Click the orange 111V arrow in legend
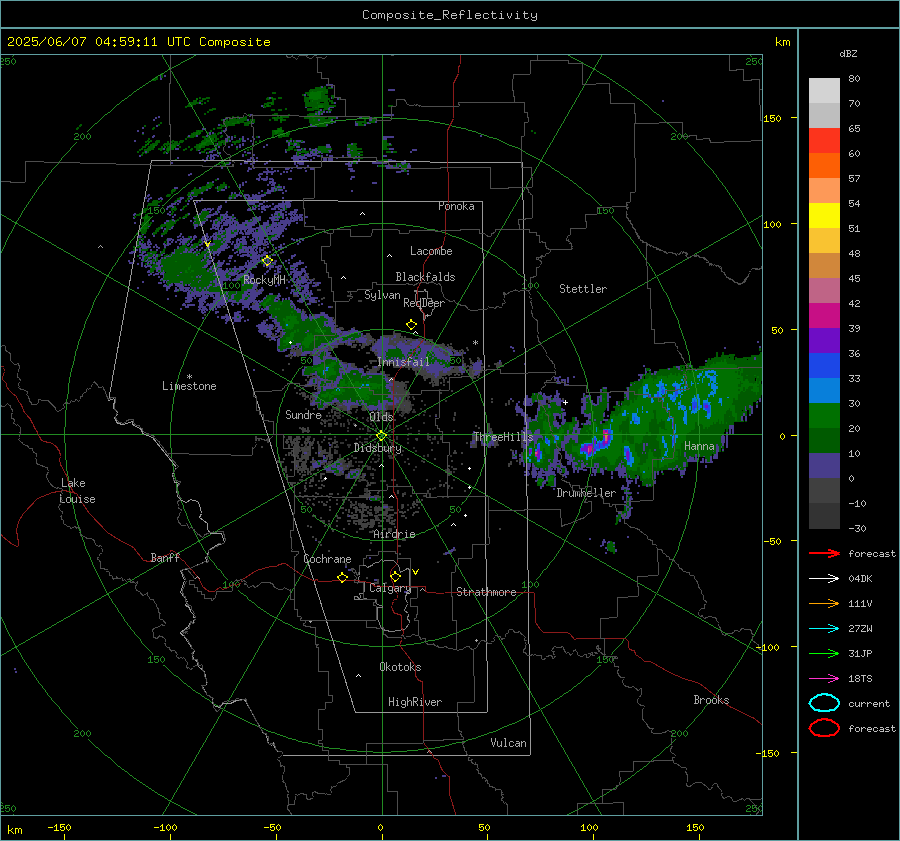Image resolution: width=900 pixels, height=841 pixels. [x=824, y=603]
